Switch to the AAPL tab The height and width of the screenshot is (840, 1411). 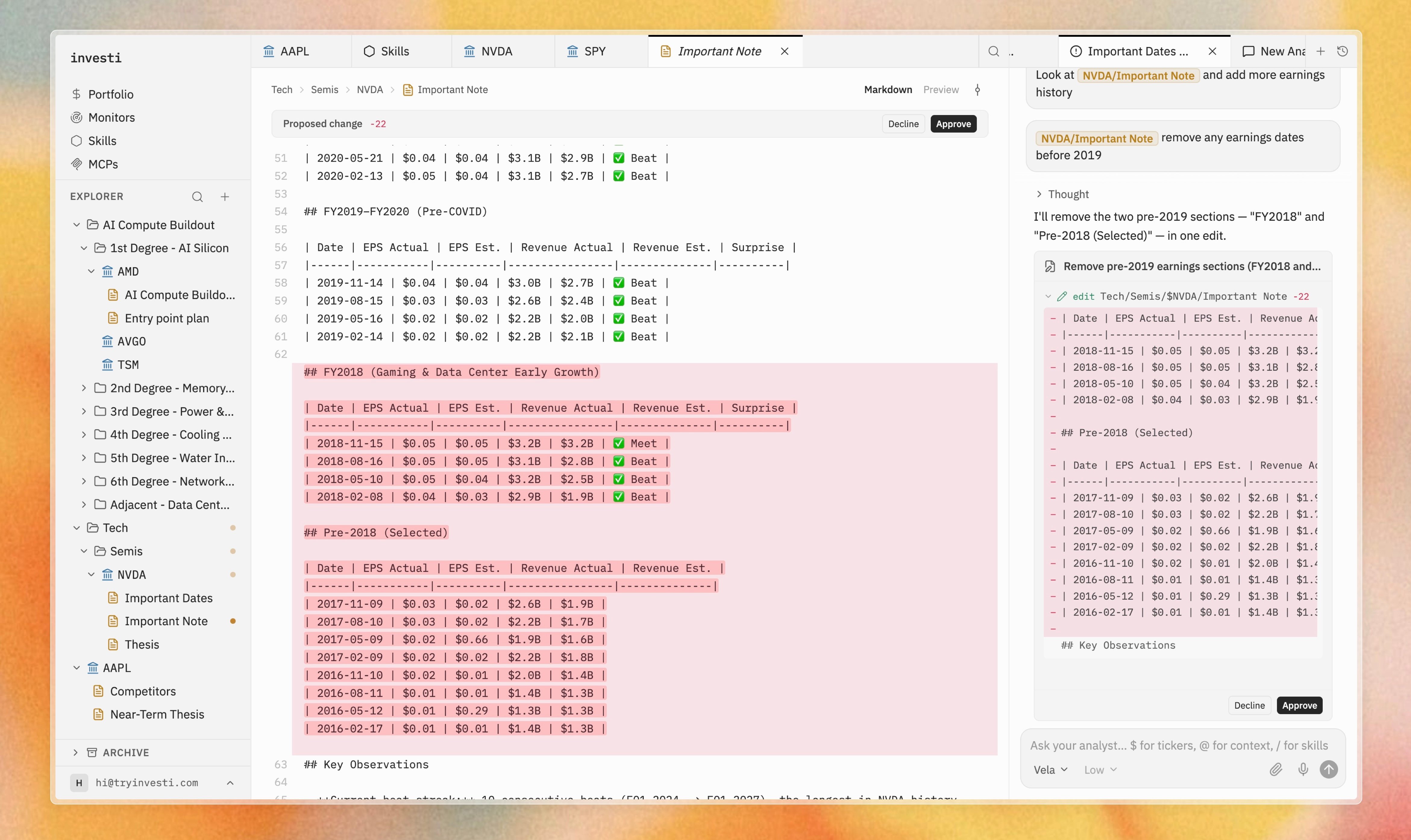pos(301,52)
